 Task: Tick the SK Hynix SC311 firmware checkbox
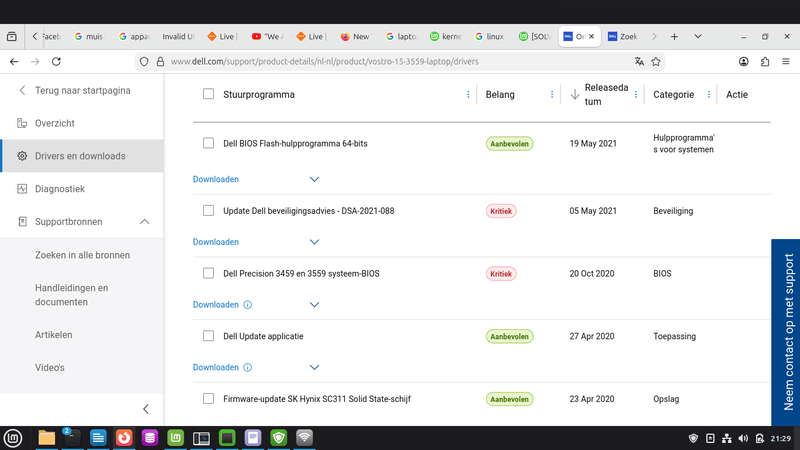point(208,398)
